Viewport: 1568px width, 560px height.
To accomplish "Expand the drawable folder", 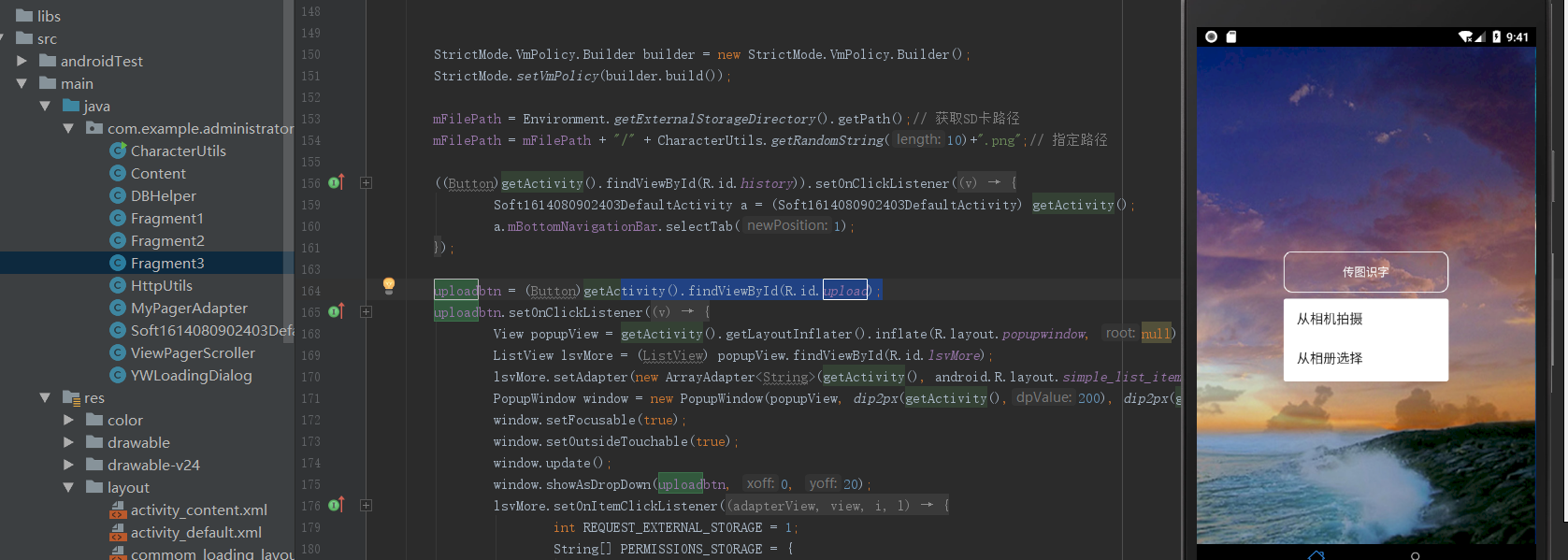I will tap(68, 442).
